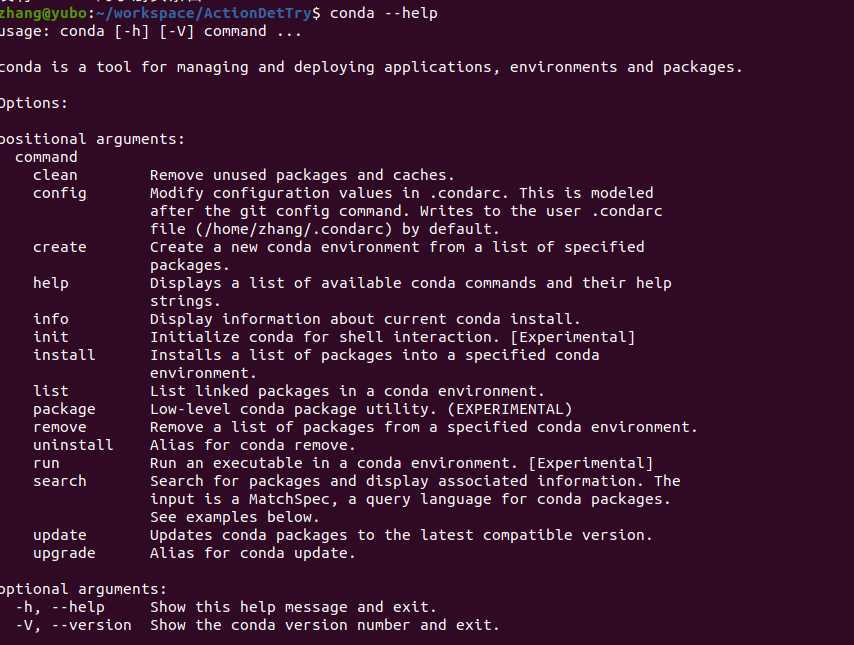Click the '-V, --version' option flag
Screen dimensions: 854x645
pyautogui.click(x=73, y=625)
